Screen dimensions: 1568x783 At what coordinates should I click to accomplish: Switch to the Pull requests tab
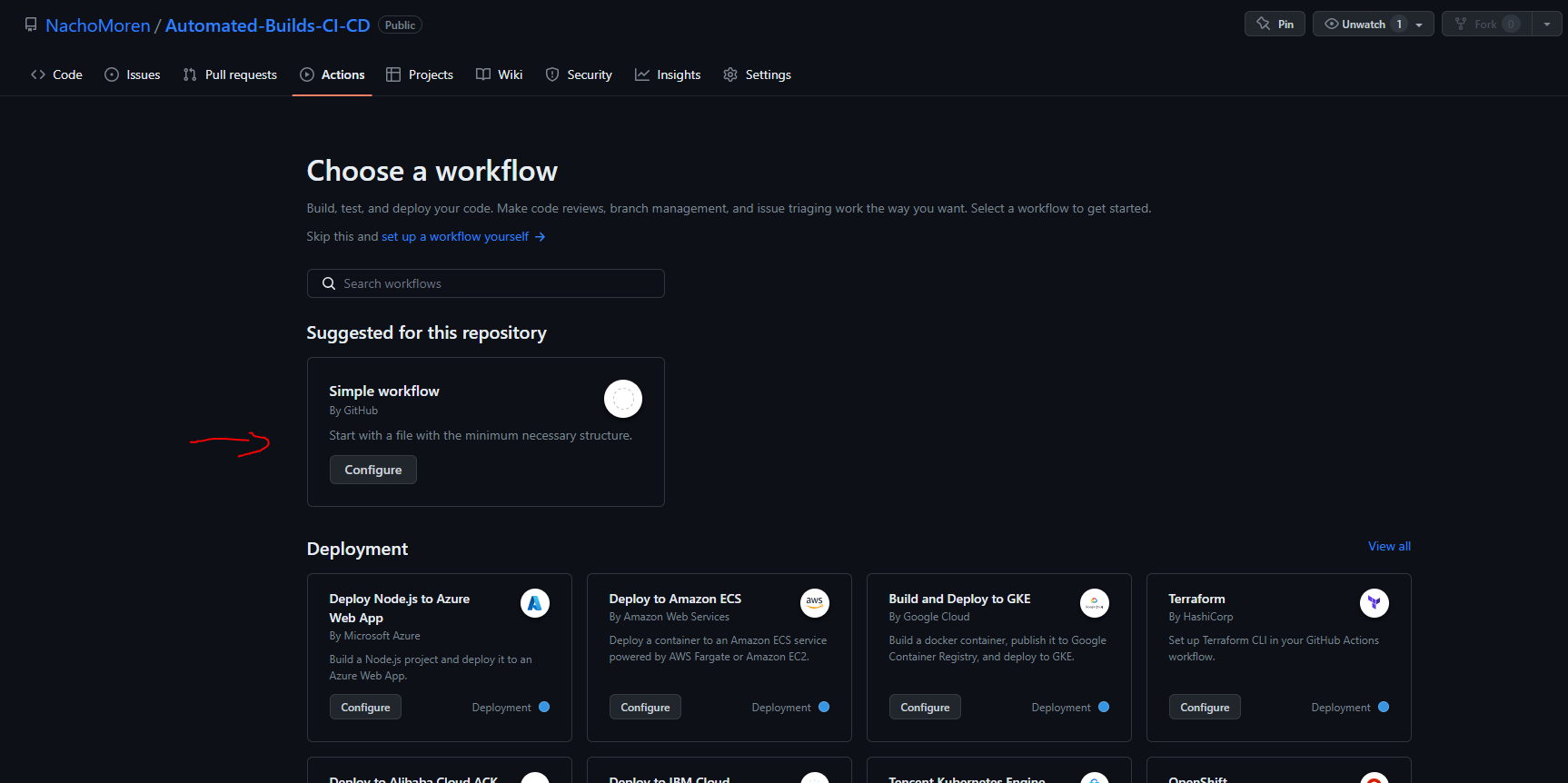[x=230, y=74]
